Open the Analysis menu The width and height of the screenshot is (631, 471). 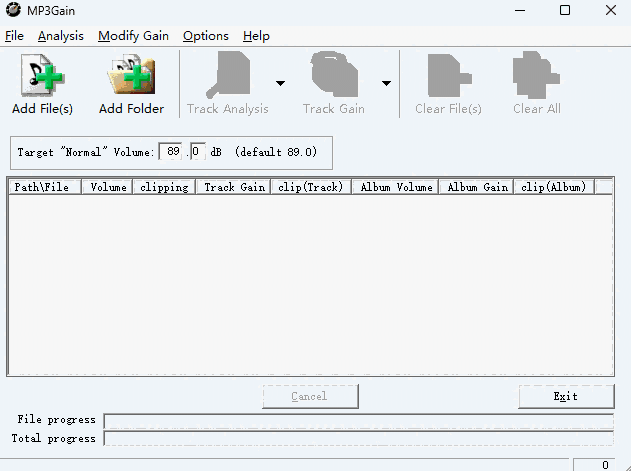[x=61, y=36]
